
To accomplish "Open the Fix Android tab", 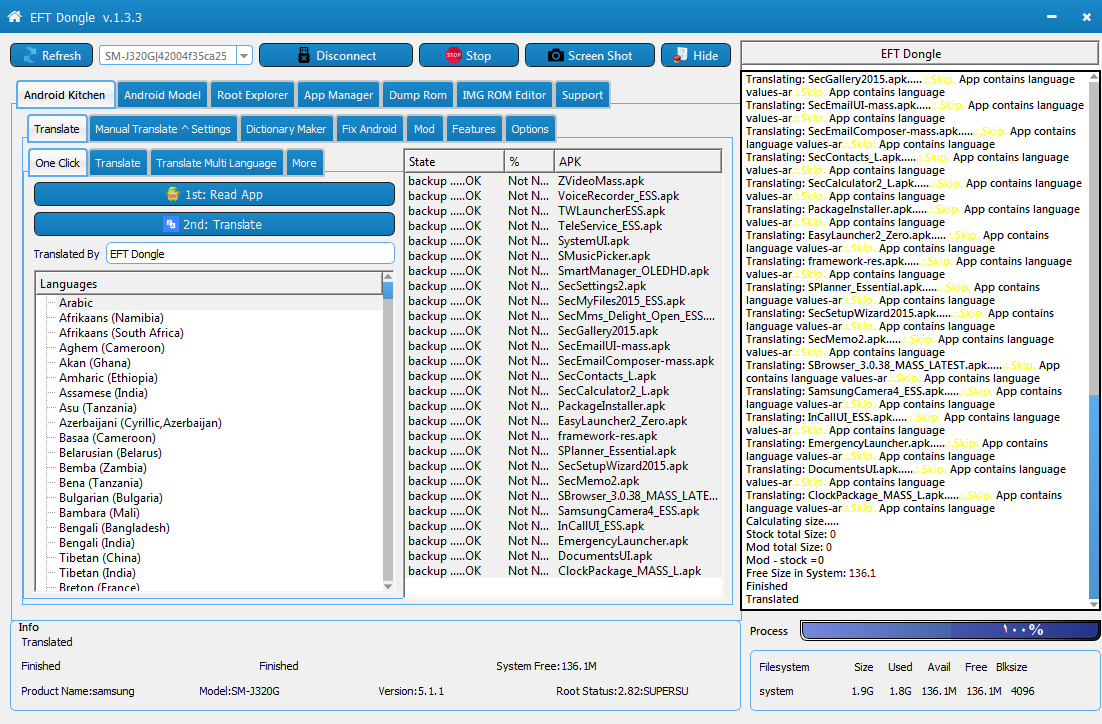I will point(369,129).
